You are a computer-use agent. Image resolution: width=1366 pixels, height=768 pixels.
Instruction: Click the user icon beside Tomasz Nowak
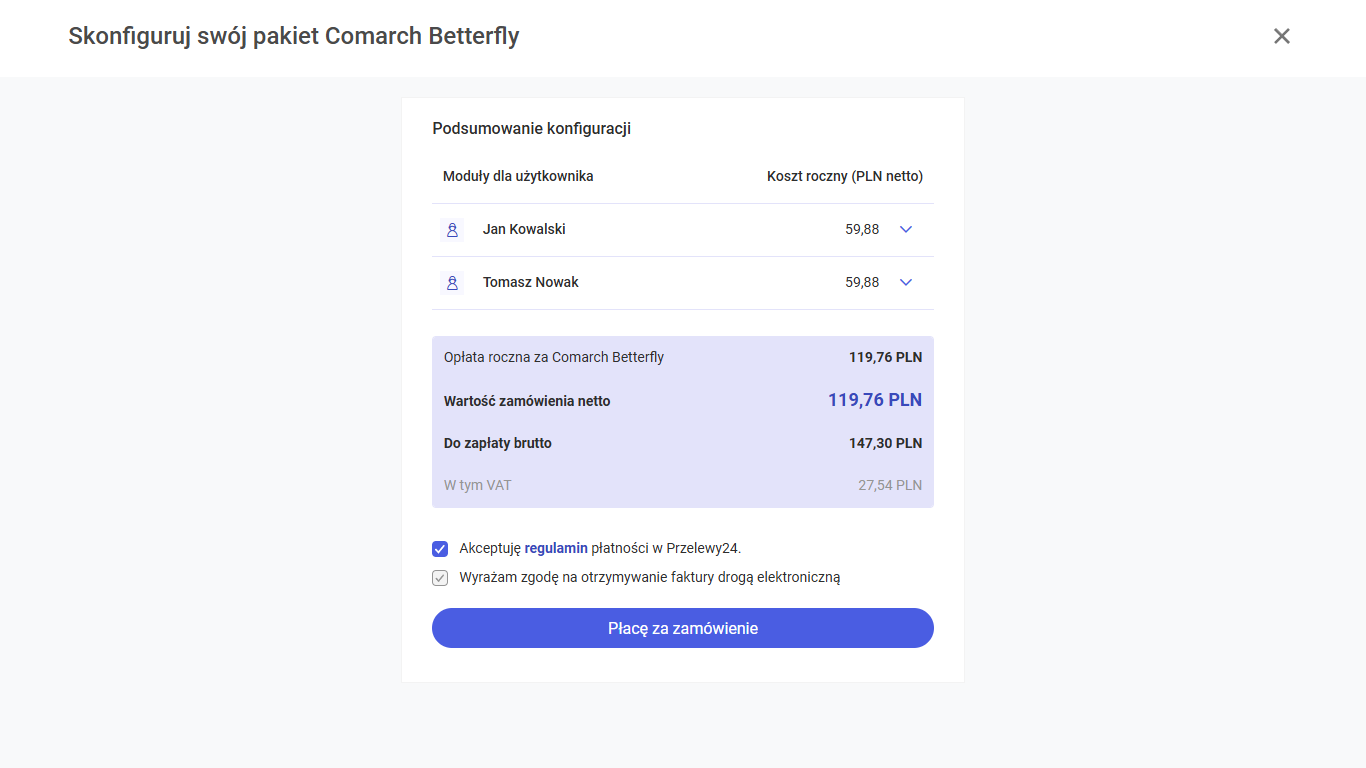(x=452, y=283)
